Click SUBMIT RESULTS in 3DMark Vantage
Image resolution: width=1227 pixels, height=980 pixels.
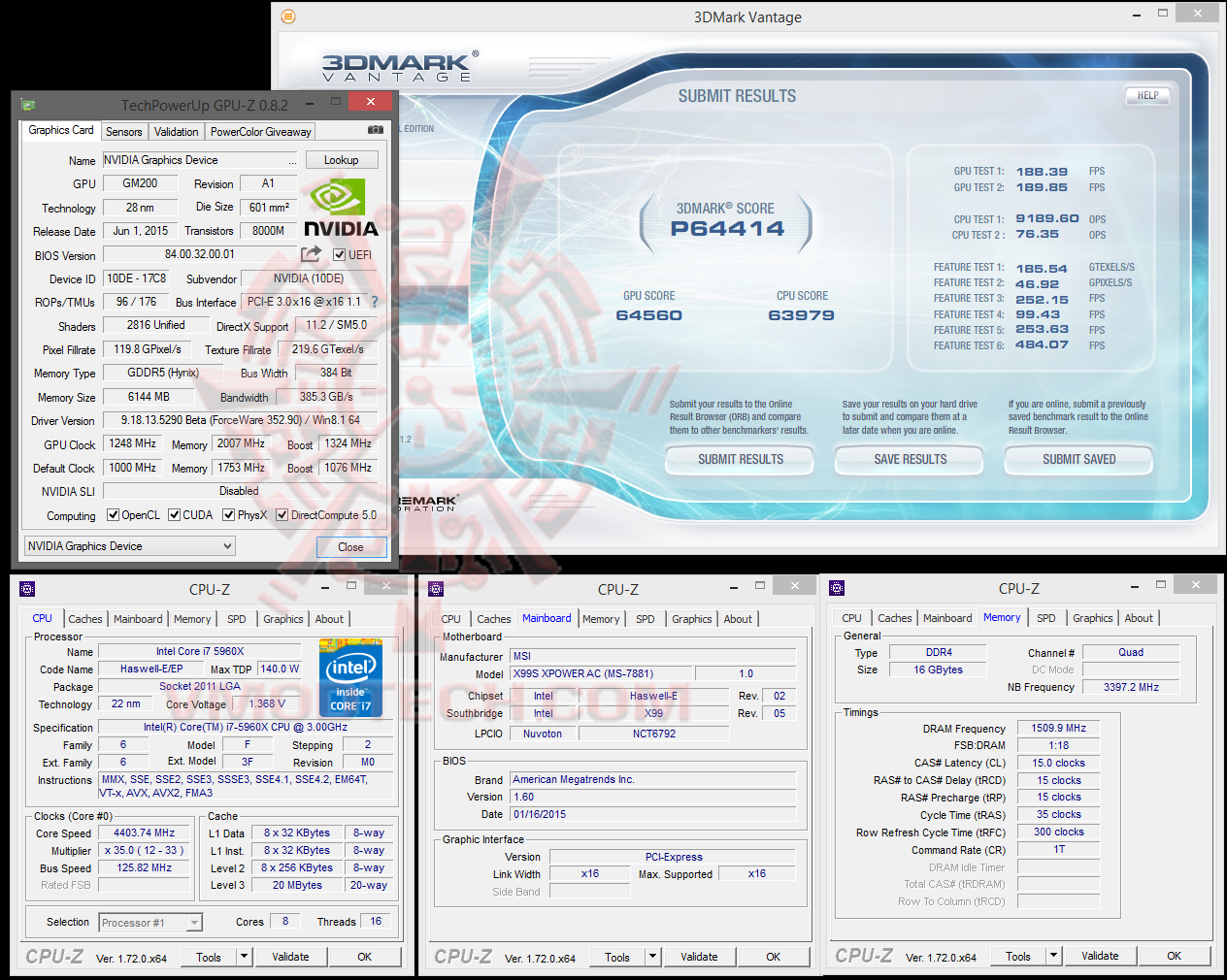tap(740, 460)
